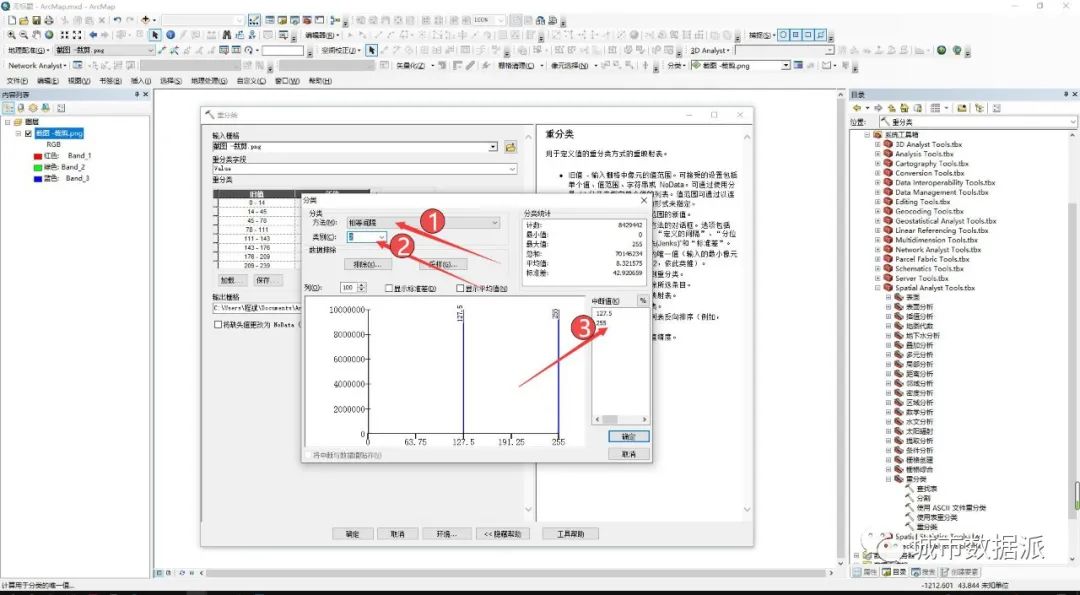Select Data Management Tools.tbx in catalog
Viewport: 1080px width, 595px height.
941,193
